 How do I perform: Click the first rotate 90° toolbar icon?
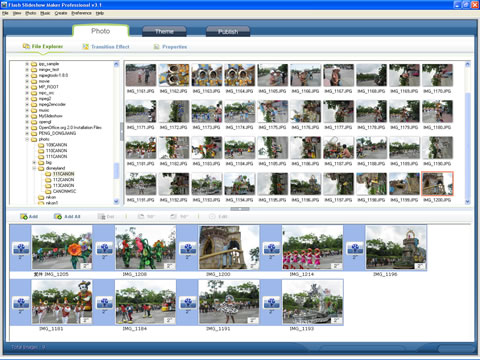[x=141, y=217]
